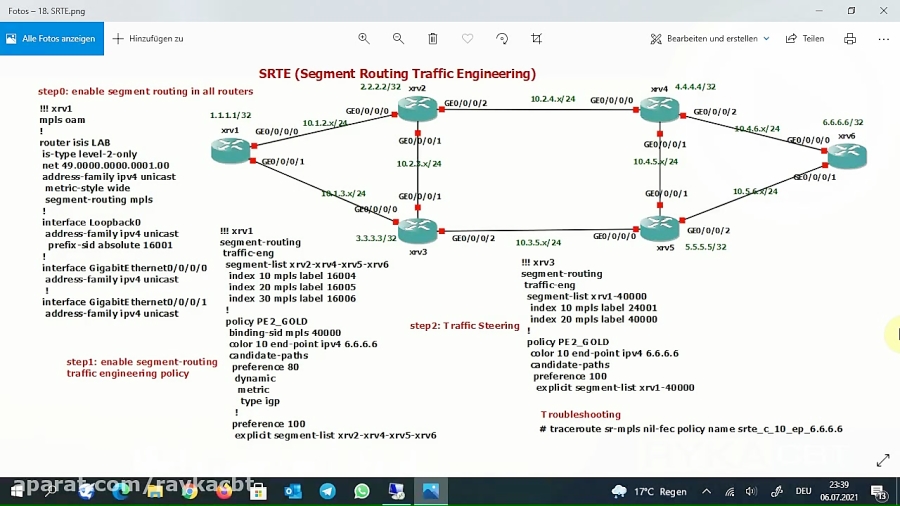Show hidden tray icons chevron
This screenshot has height=506, width=900.
pos(707,491)
